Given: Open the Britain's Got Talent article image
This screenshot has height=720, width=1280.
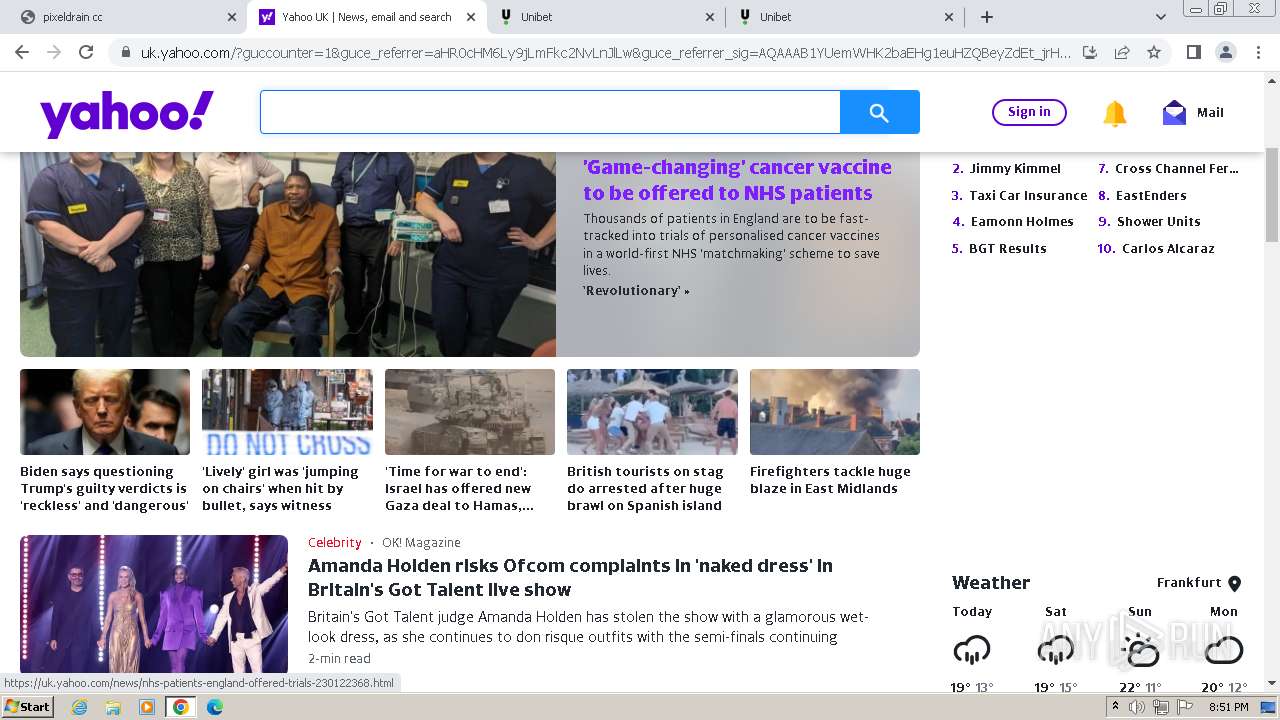Looking at the screenshot, I should 154,604.
